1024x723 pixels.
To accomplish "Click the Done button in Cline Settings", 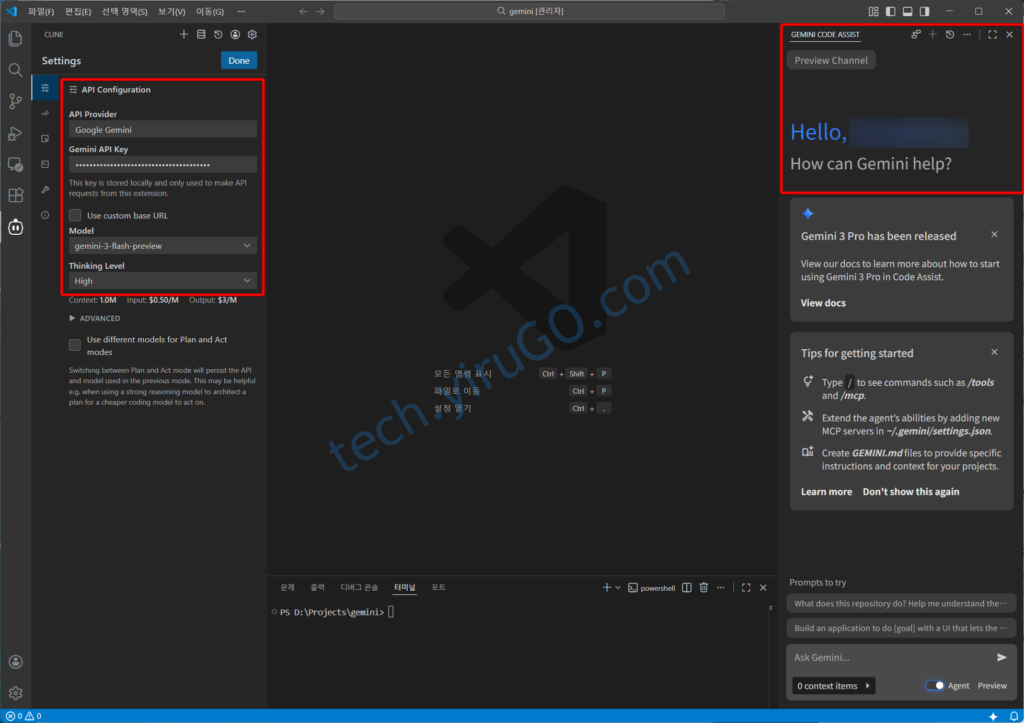I will pyautogui.click(x=238, y=60).
